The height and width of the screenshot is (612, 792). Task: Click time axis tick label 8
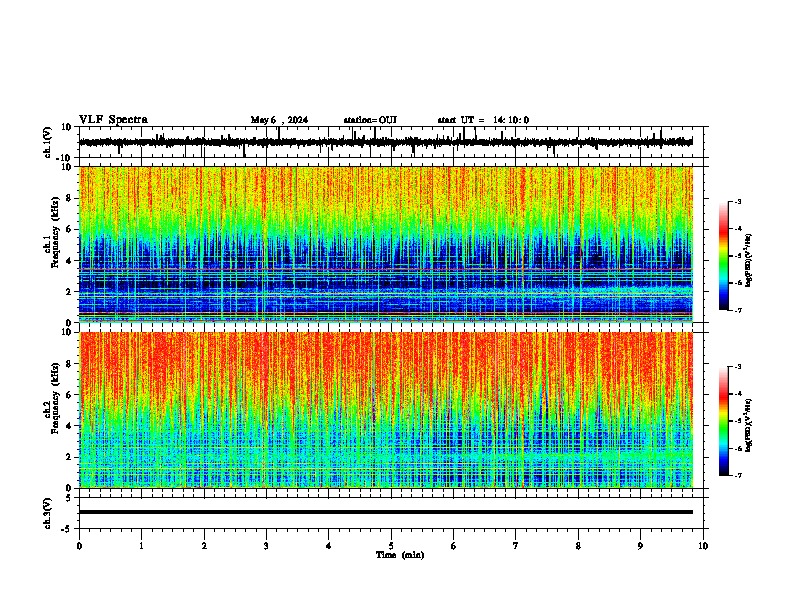click(578, 546)
